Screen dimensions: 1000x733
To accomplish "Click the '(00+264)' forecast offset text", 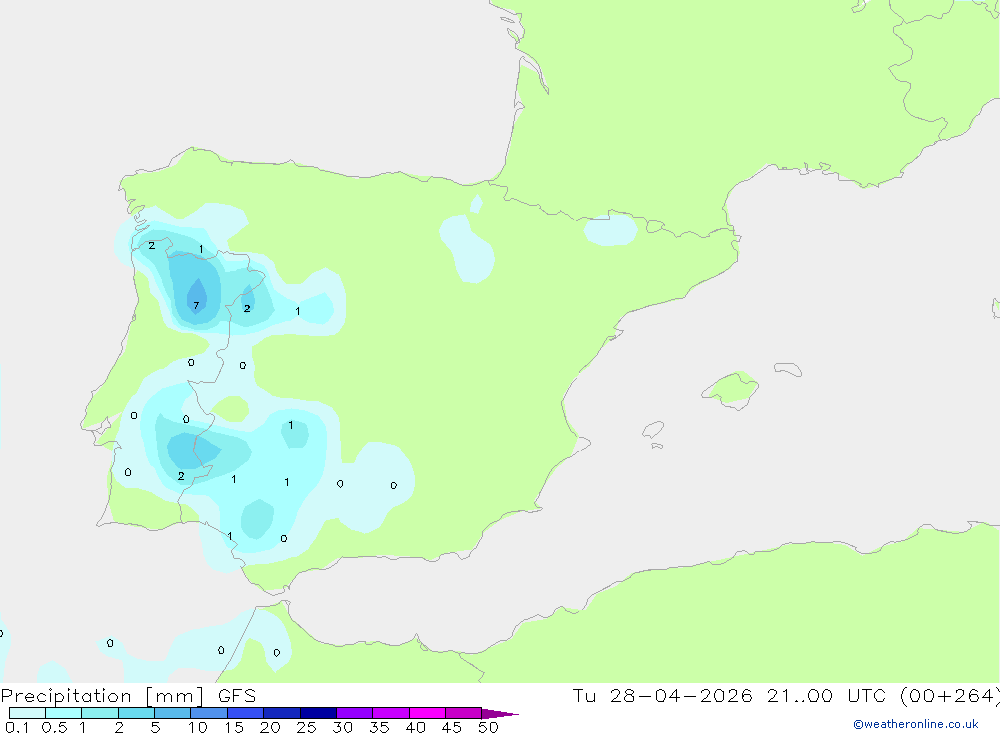I will coord(950,695).
